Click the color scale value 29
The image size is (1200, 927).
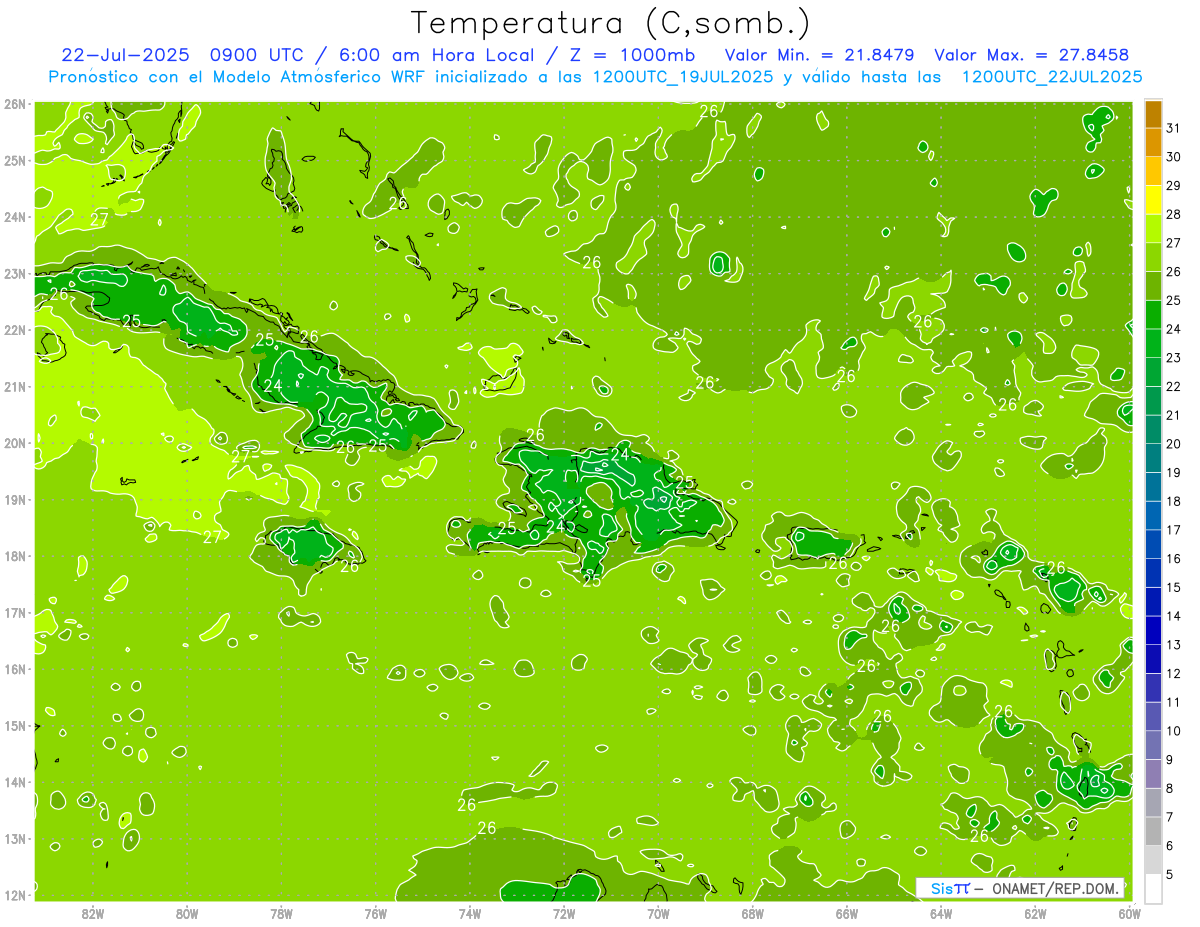[x=1173, y=186]
